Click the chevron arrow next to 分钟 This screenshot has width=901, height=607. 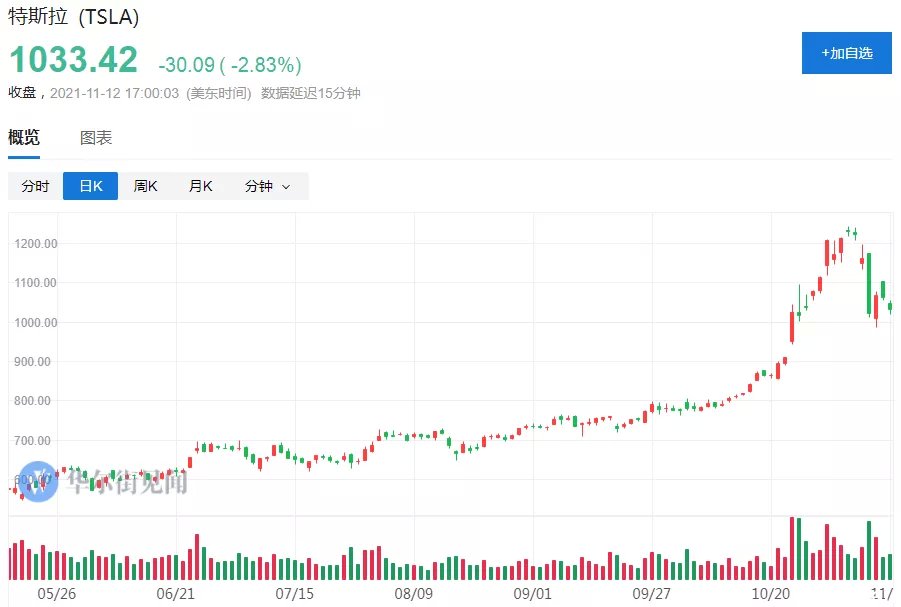click(x=286, y=187)
